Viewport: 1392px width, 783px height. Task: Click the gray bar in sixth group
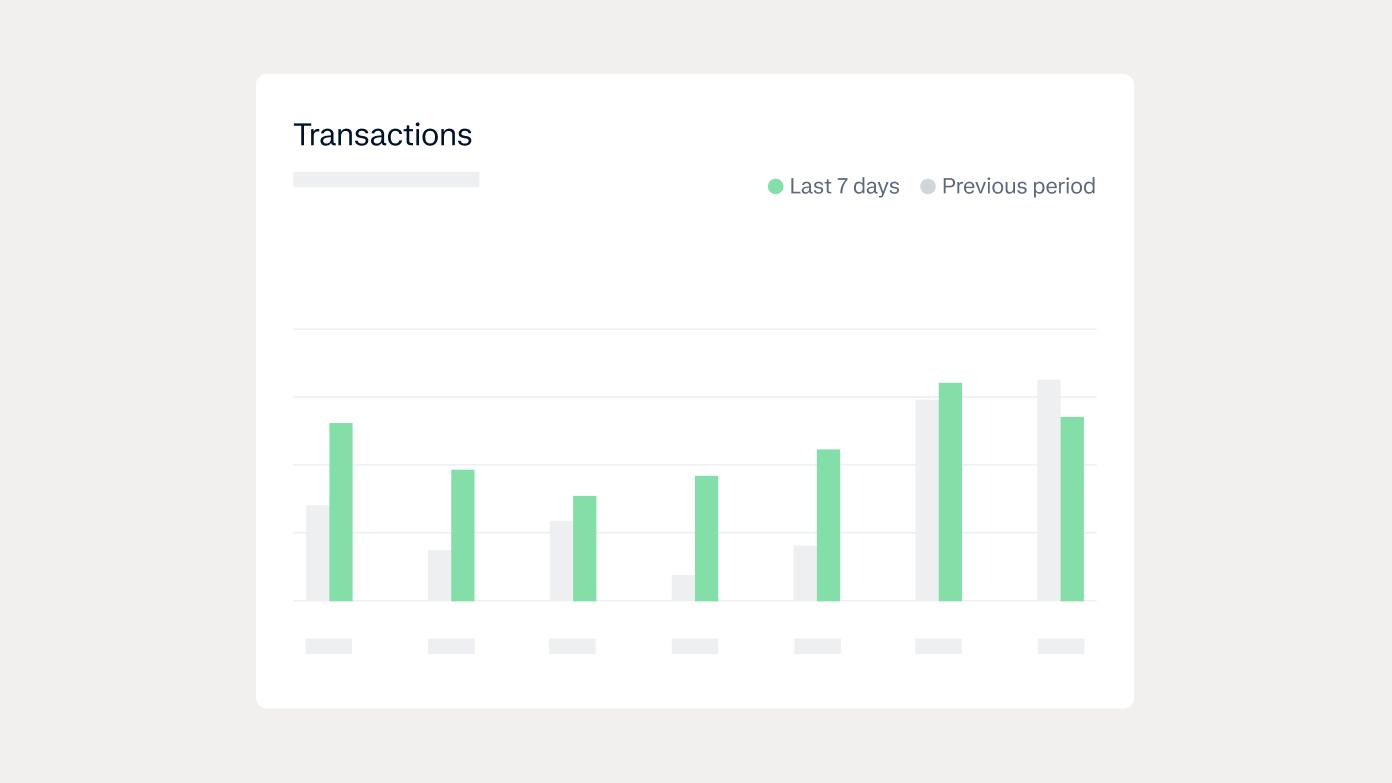point(926,500)
